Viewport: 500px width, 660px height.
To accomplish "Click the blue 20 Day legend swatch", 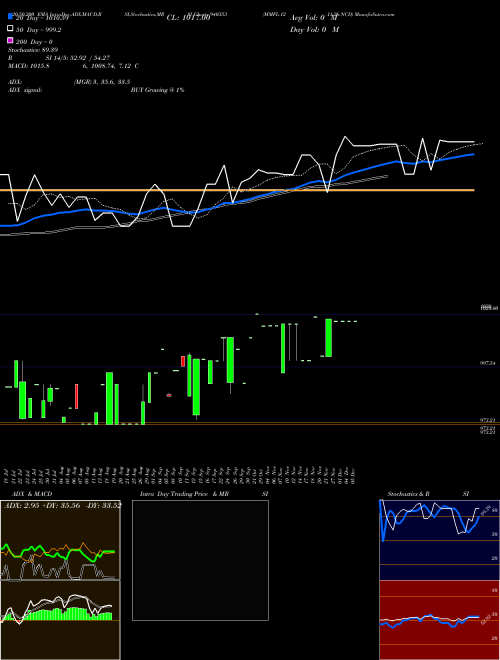I will point(10,17).
